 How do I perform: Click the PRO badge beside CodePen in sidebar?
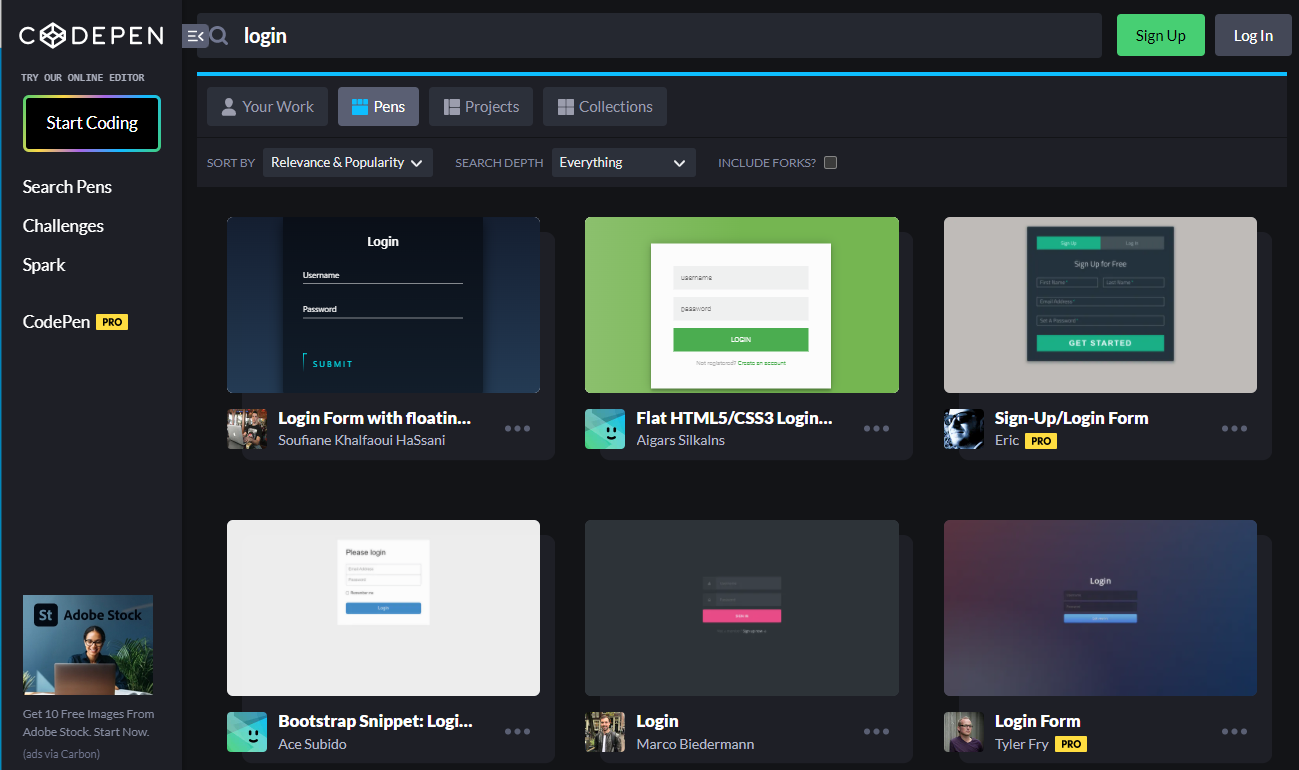[112, 322]
